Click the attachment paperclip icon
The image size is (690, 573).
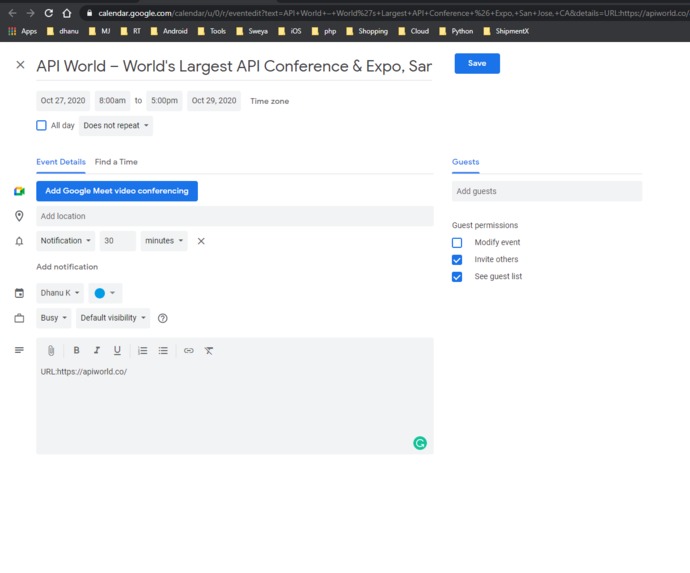51,351
